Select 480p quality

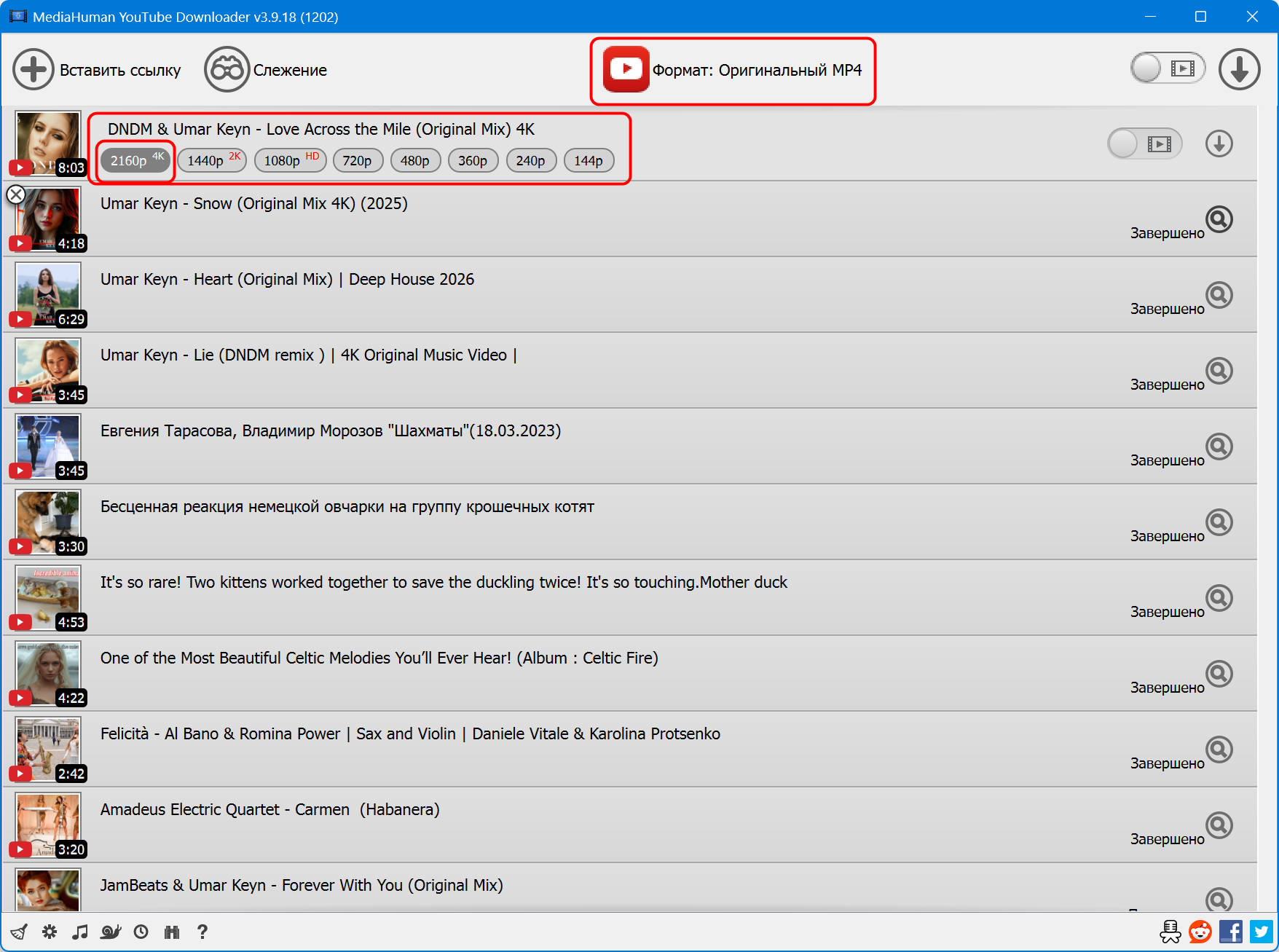(x=415, y=160)
